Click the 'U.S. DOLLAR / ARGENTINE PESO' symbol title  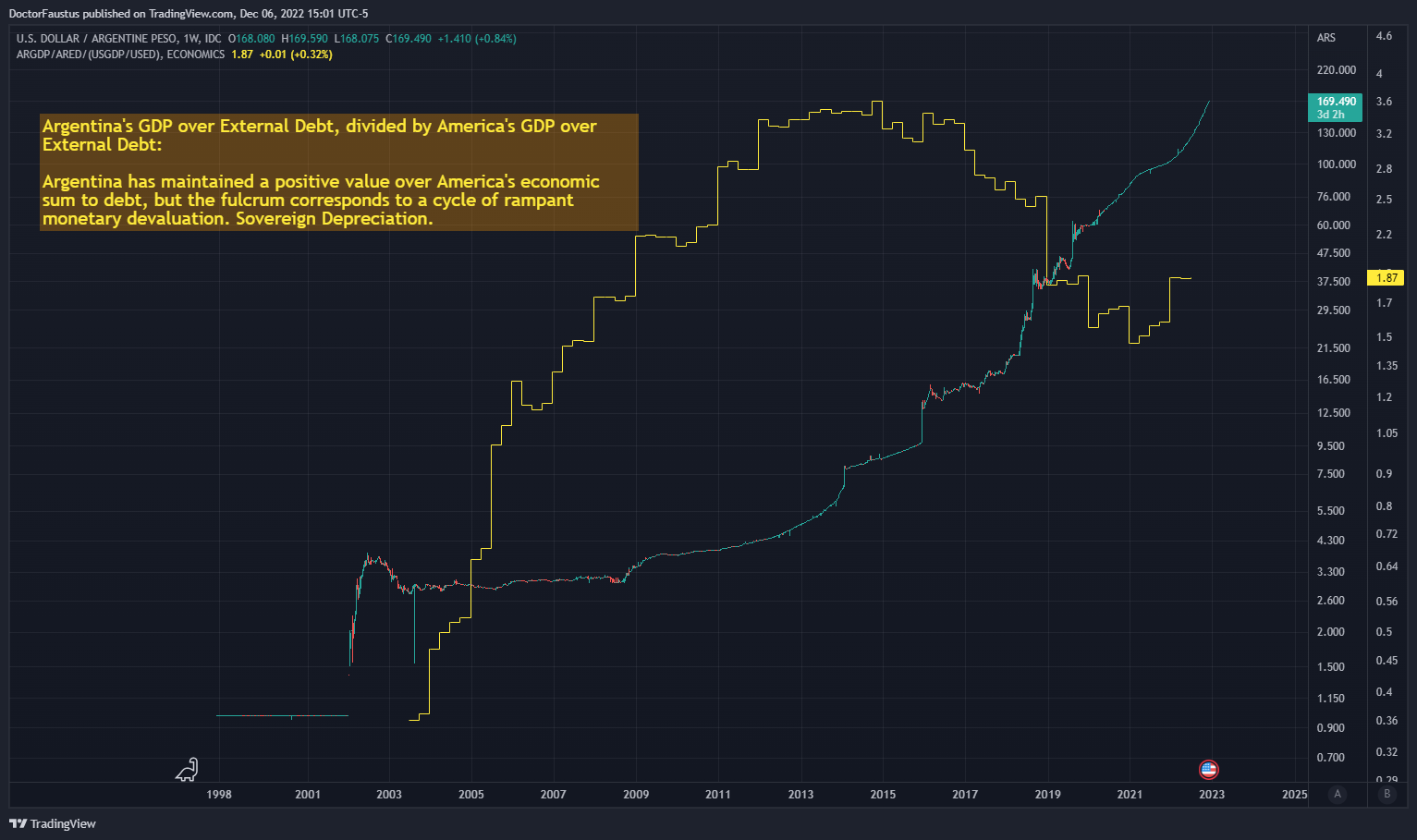(97, 39)
